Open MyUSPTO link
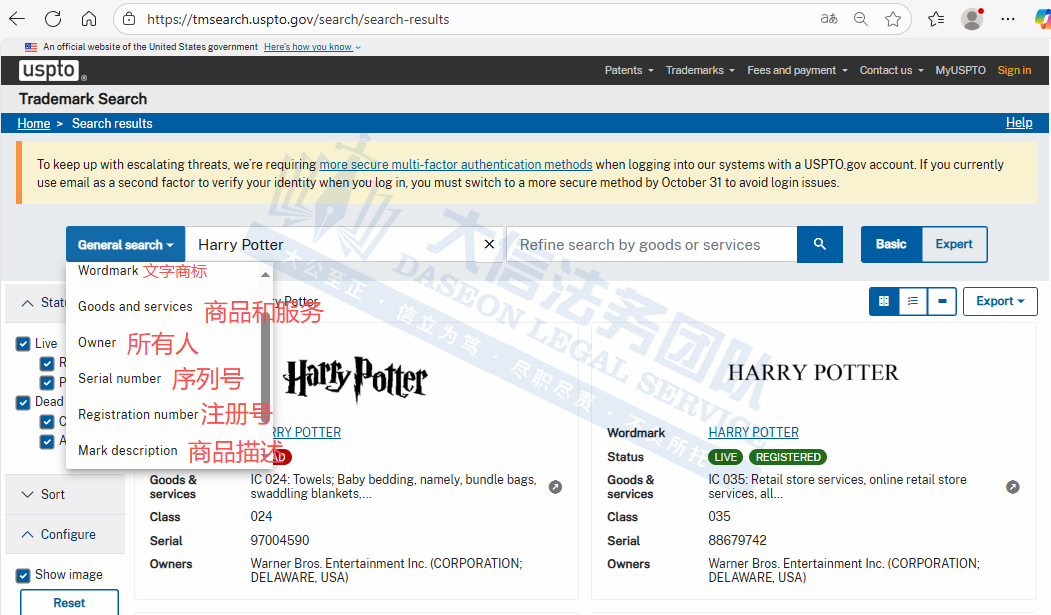 pos(961,70)
